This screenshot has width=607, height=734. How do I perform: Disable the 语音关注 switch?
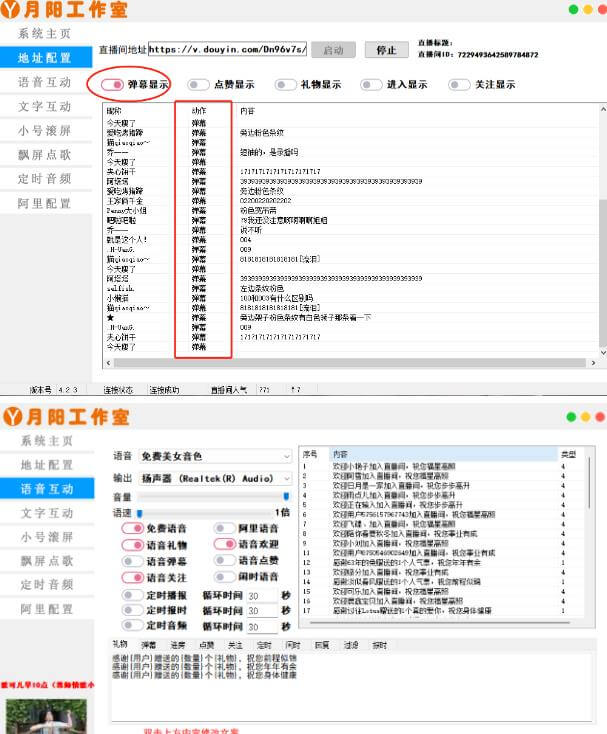click(132, 577)
